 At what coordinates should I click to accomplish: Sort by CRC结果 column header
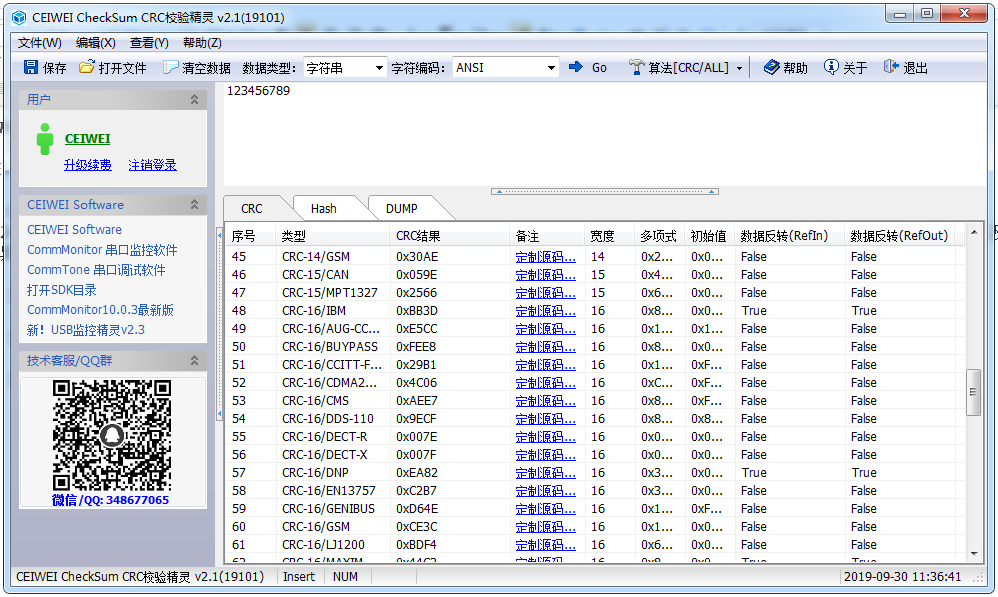tap(449, 236)
